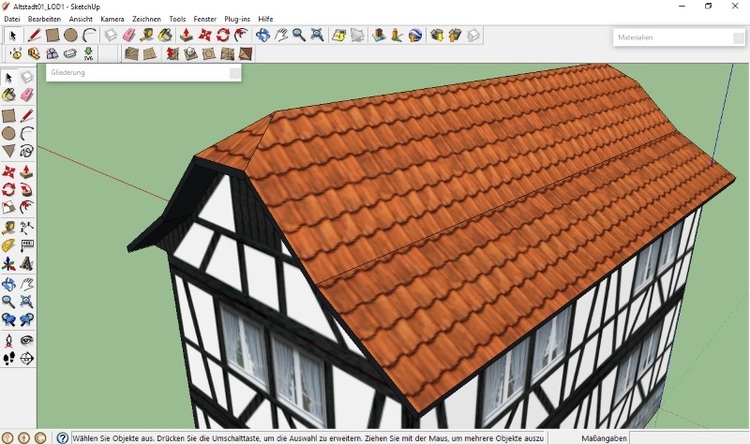Select Sandbox Flip Edge tool
Screen dimensions: 750x444
245,54
